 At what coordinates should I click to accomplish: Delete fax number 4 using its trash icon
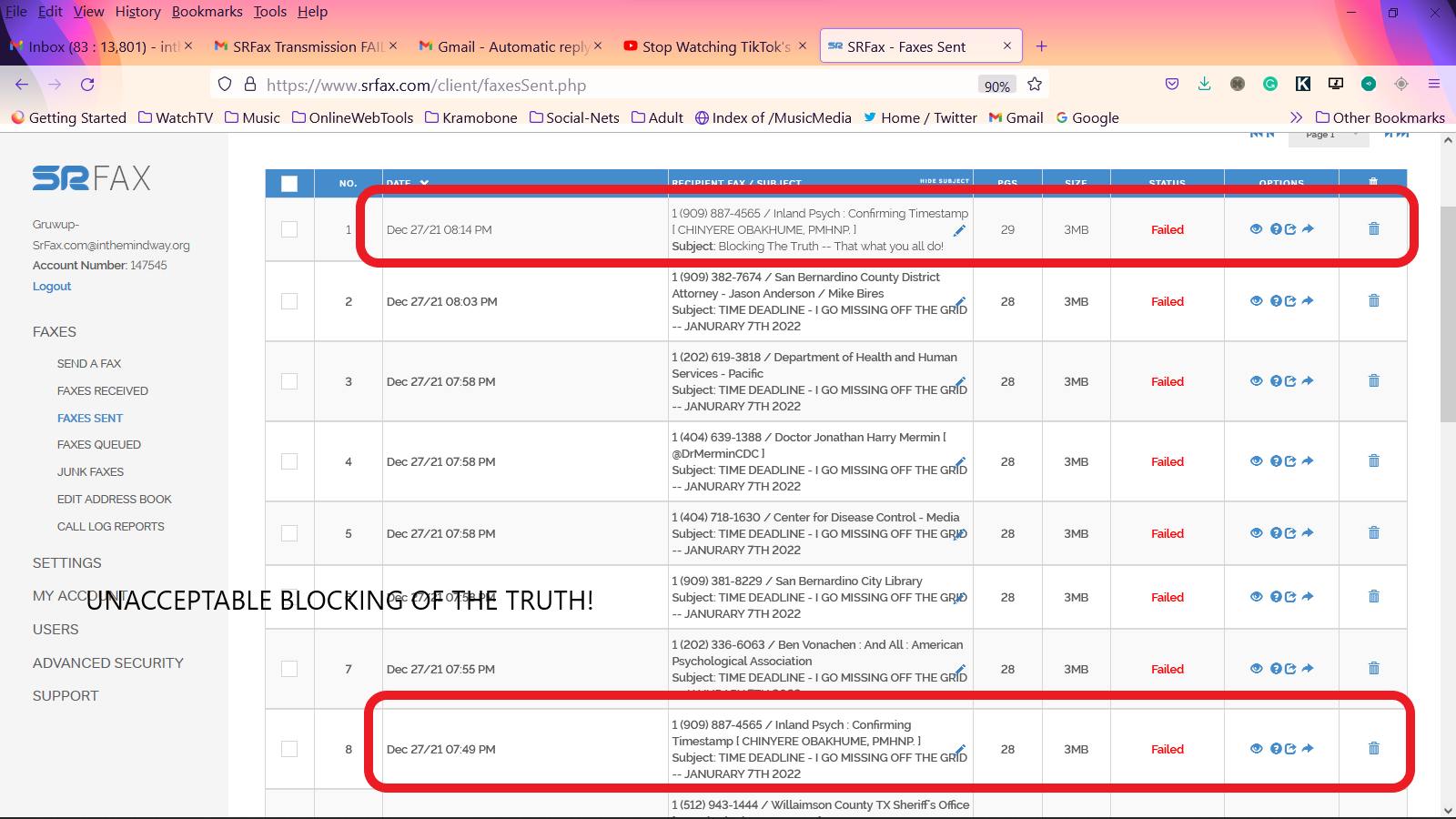[x=1373, y=461]
